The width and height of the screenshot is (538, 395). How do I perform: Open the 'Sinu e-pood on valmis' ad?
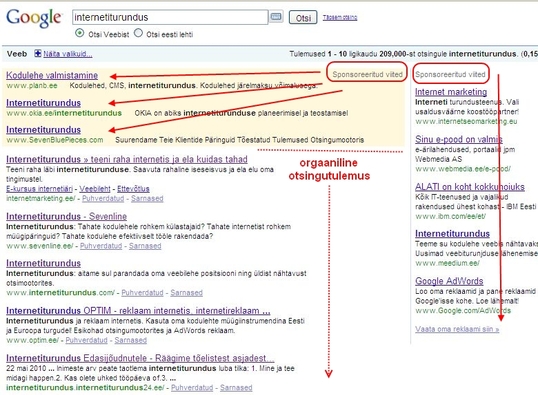(459, 139)
